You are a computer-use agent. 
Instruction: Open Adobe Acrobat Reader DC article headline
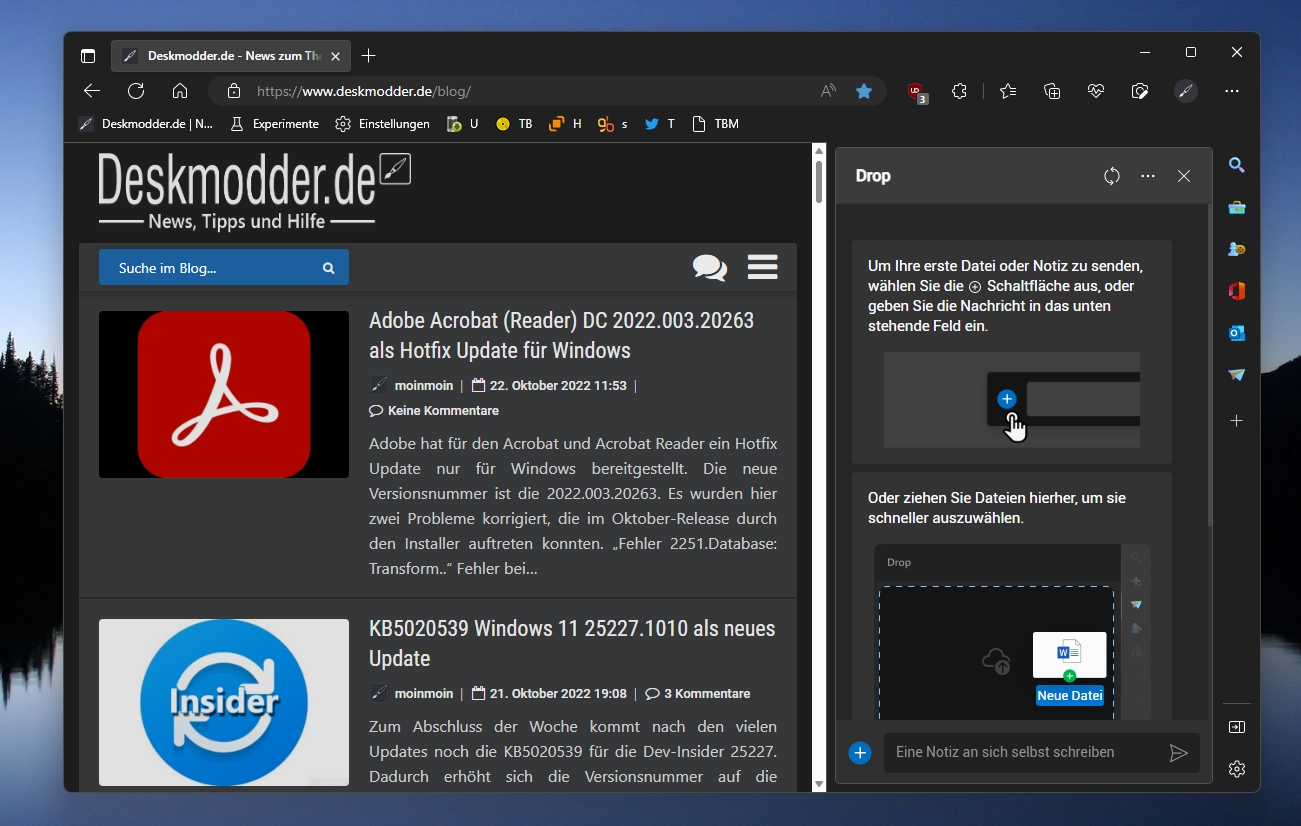pos(561,335)
